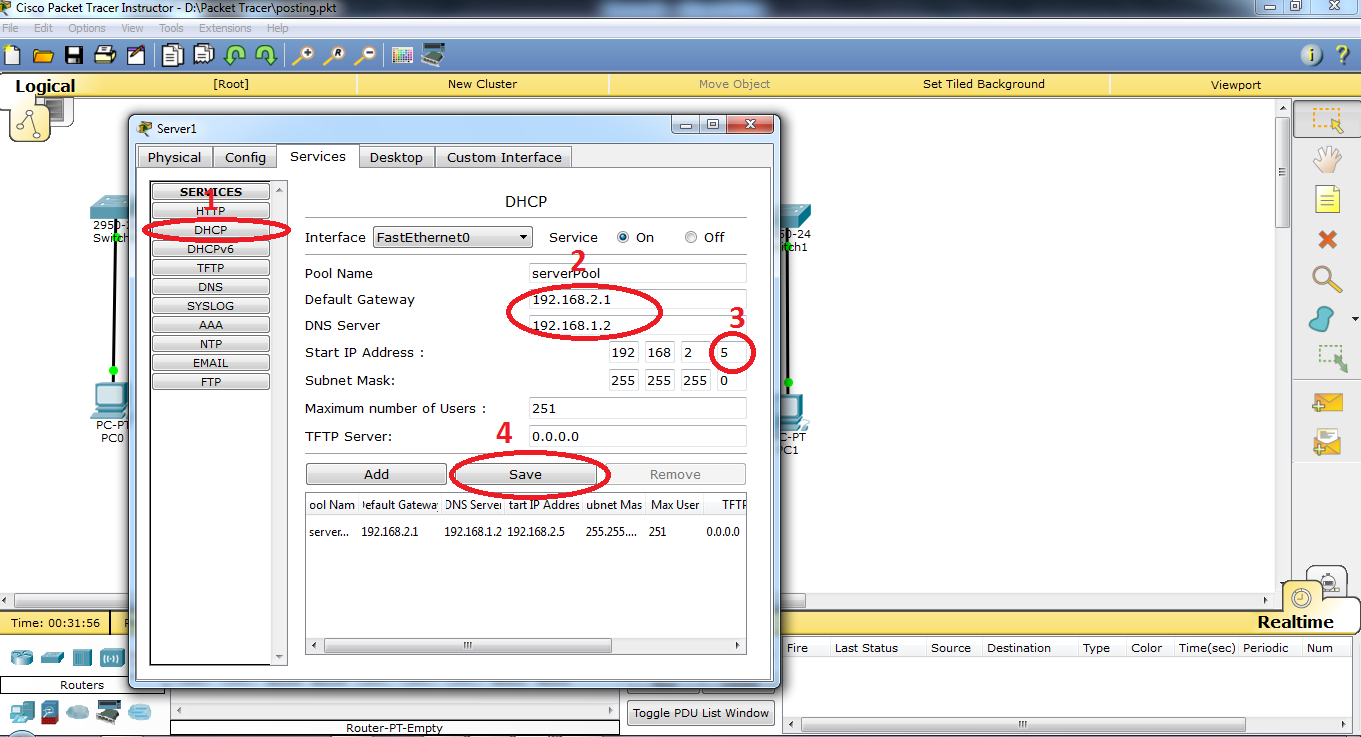Turn DHCP Service Off
Screen dimensions: 1361x737
pos(691,237)
